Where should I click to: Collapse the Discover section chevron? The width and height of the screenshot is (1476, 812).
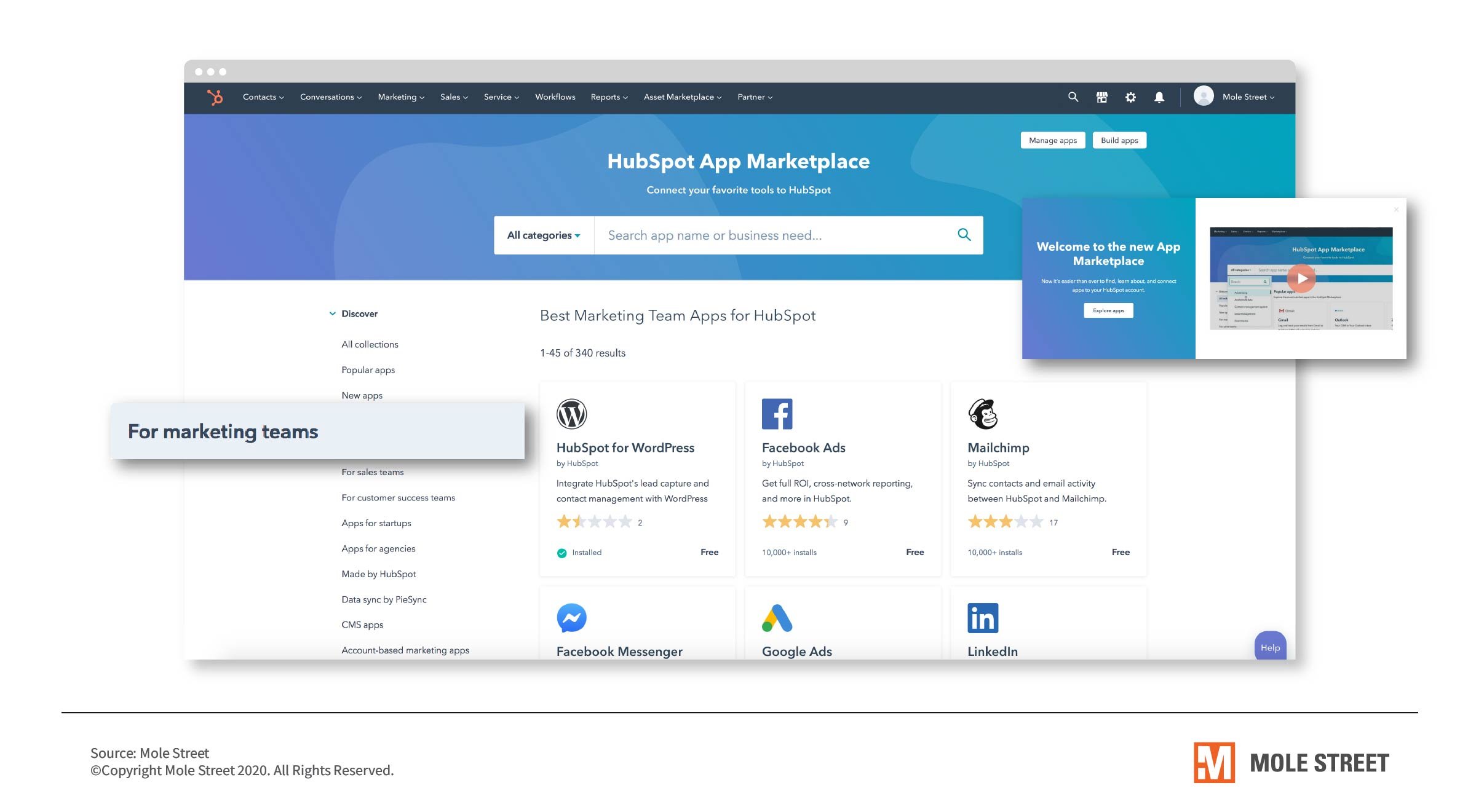332,313
